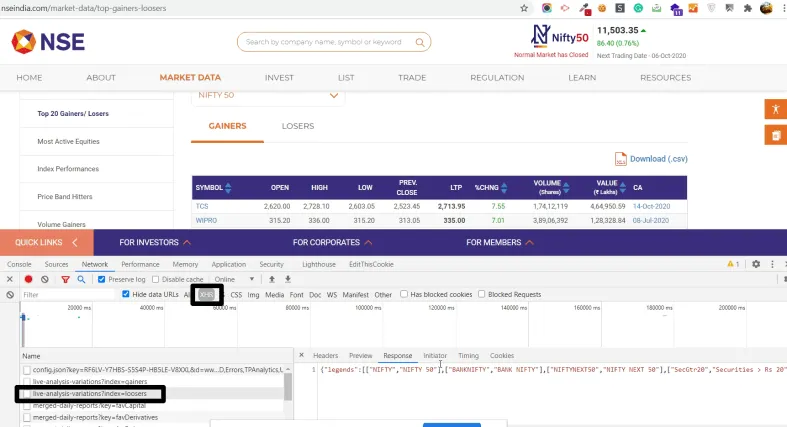Open WIPRO symbol link
Viewport: 787px width, 427px height.
(x=206, y=220)
